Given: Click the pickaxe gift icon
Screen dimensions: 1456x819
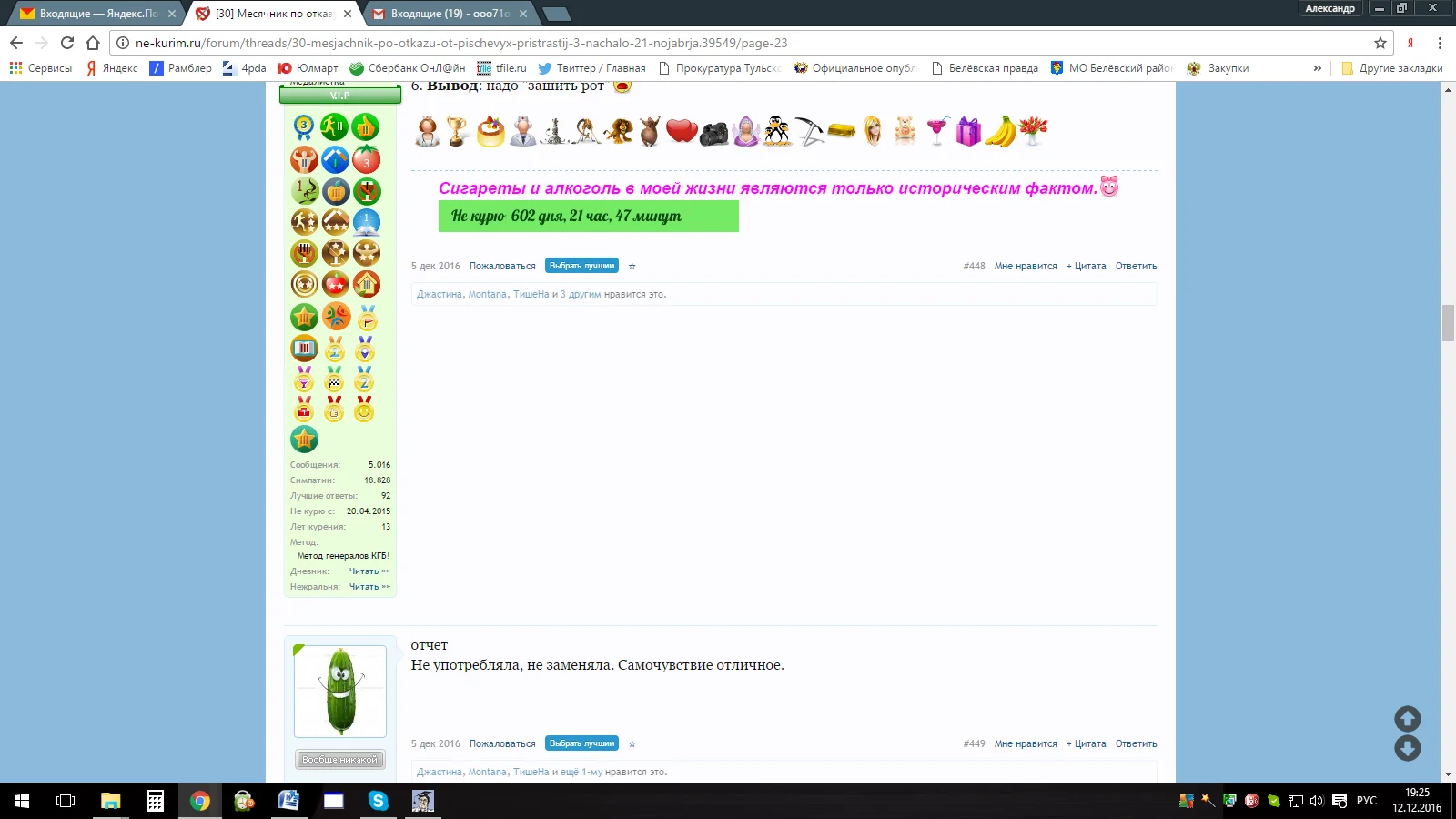Looking at the screenshot, I should coord(809,132).
